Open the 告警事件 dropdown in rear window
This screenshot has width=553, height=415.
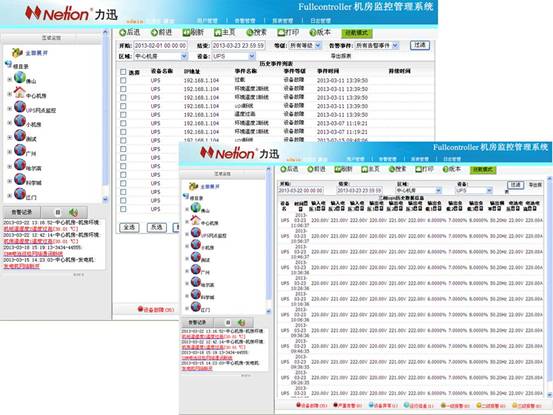point(376,45)
